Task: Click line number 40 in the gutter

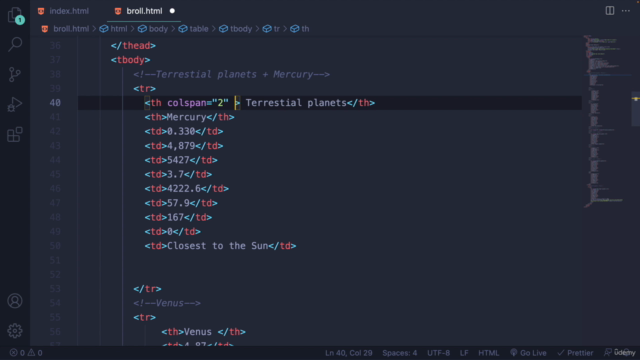Action: (55, 103)
